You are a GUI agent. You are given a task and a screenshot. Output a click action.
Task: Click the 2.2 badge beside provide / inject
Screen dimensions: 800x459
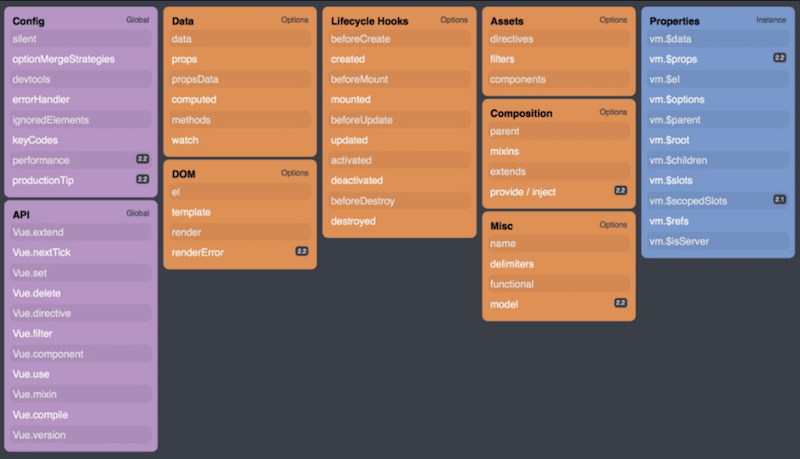620,190
